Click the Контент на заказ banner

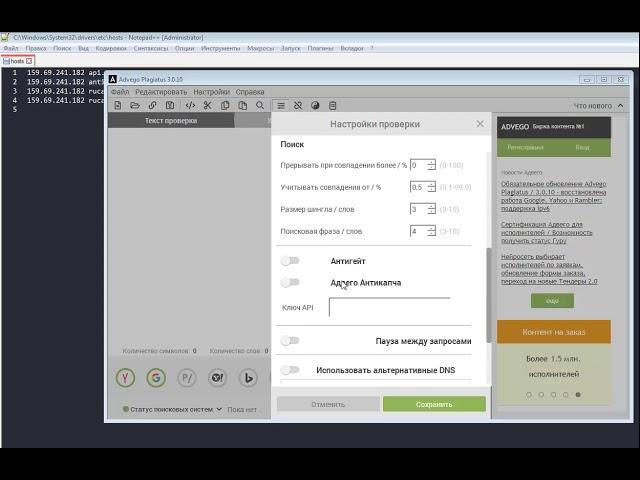click(554, 332)
